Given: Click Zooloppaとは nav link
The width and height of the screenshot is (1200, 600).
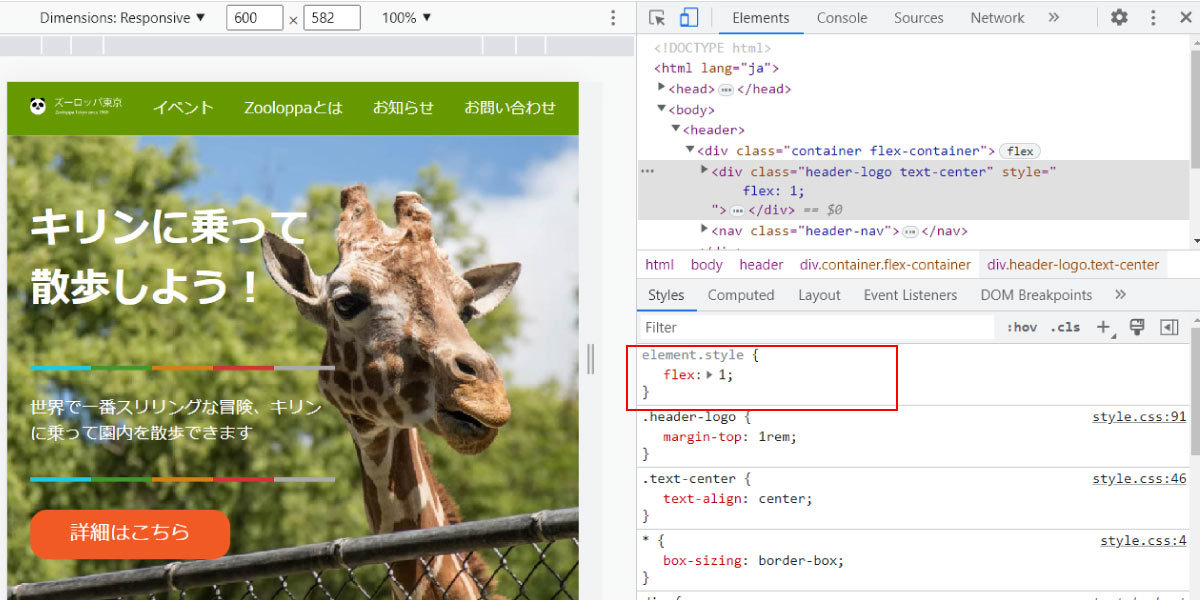Looking at the screenshot, I should point(293,108).
